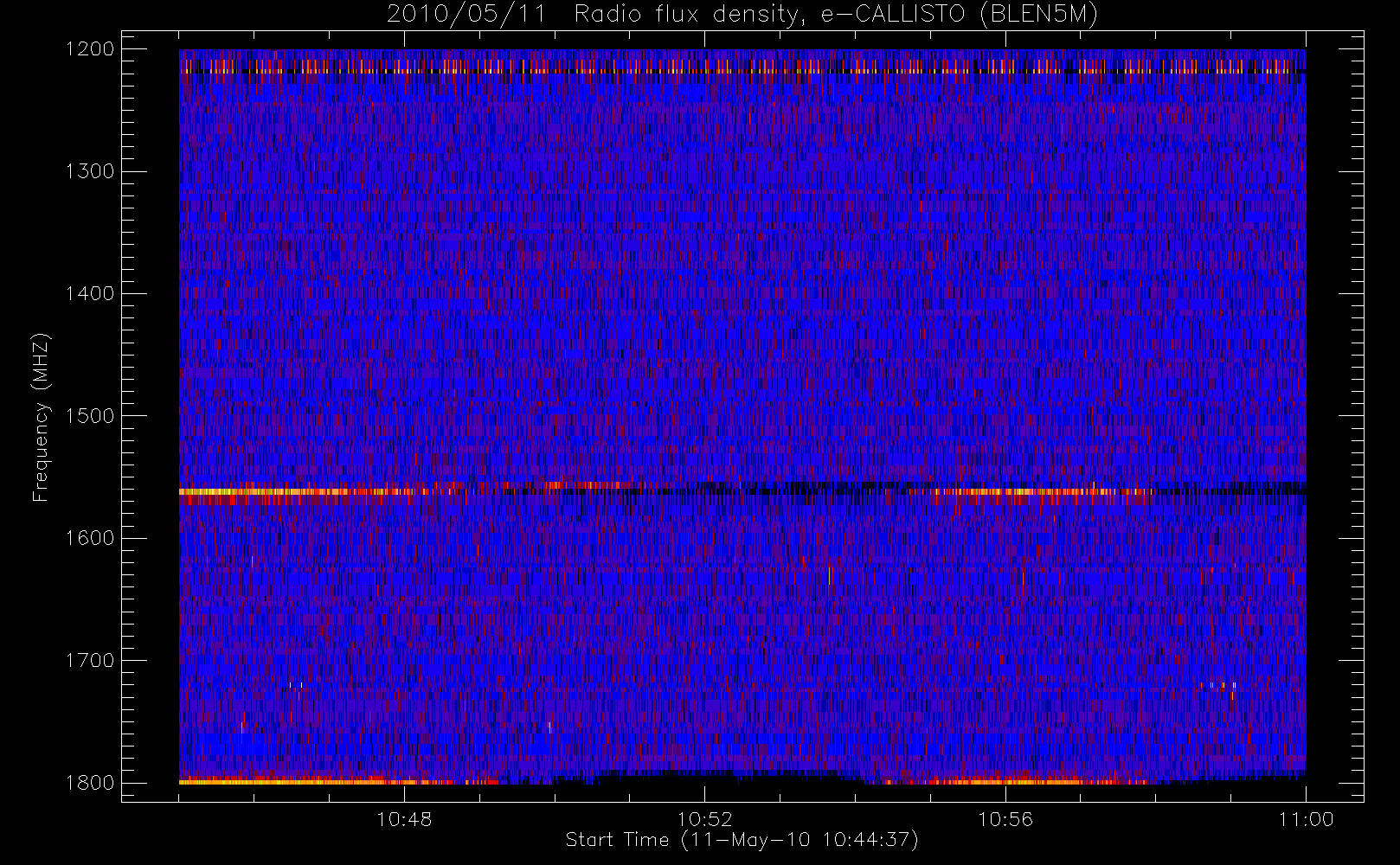Image resolution: width=1400 pixels, height=865 pixels.
Task: Click the 11:00 time tick label
Action: [x=1306, y=819]
